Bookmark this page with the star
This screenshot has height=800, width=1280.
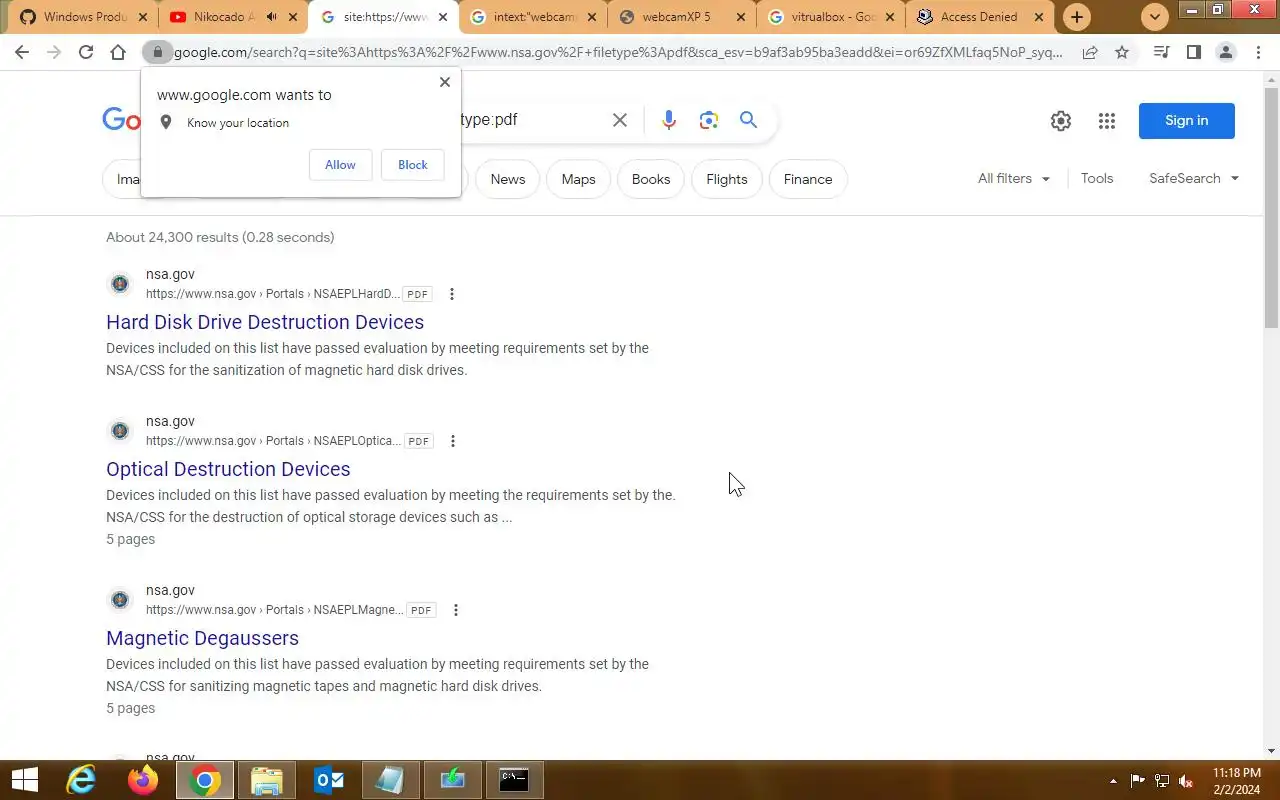click(x=1122, y=52)
